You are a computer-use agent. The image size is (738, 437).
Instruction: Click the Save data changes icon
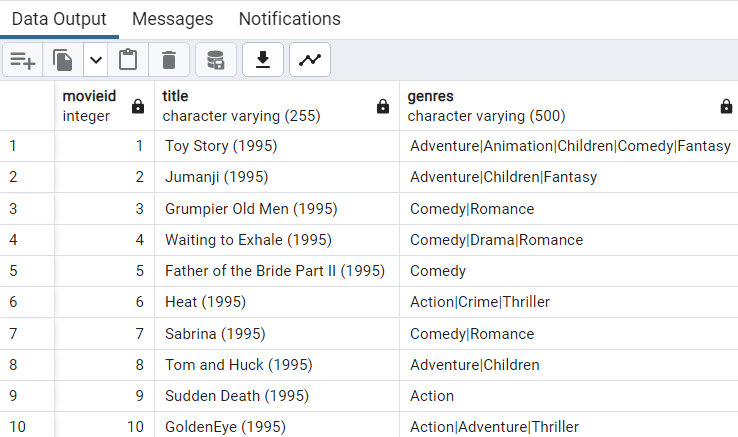[216, 60]
